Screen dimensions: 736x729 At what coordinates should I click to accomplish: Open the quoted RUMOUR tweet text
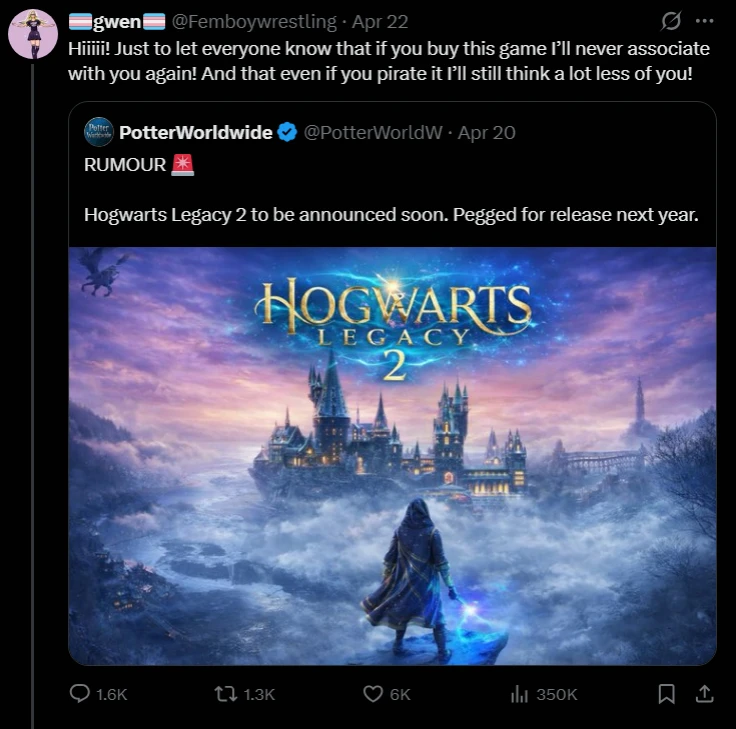pyautogui.click(x=390, y=214)
